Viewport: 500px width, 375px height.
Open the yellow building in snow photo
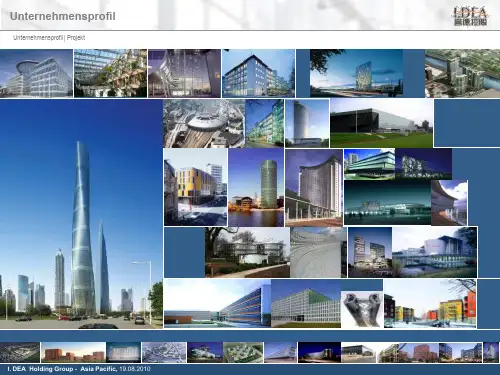click(x=196, y=187)
